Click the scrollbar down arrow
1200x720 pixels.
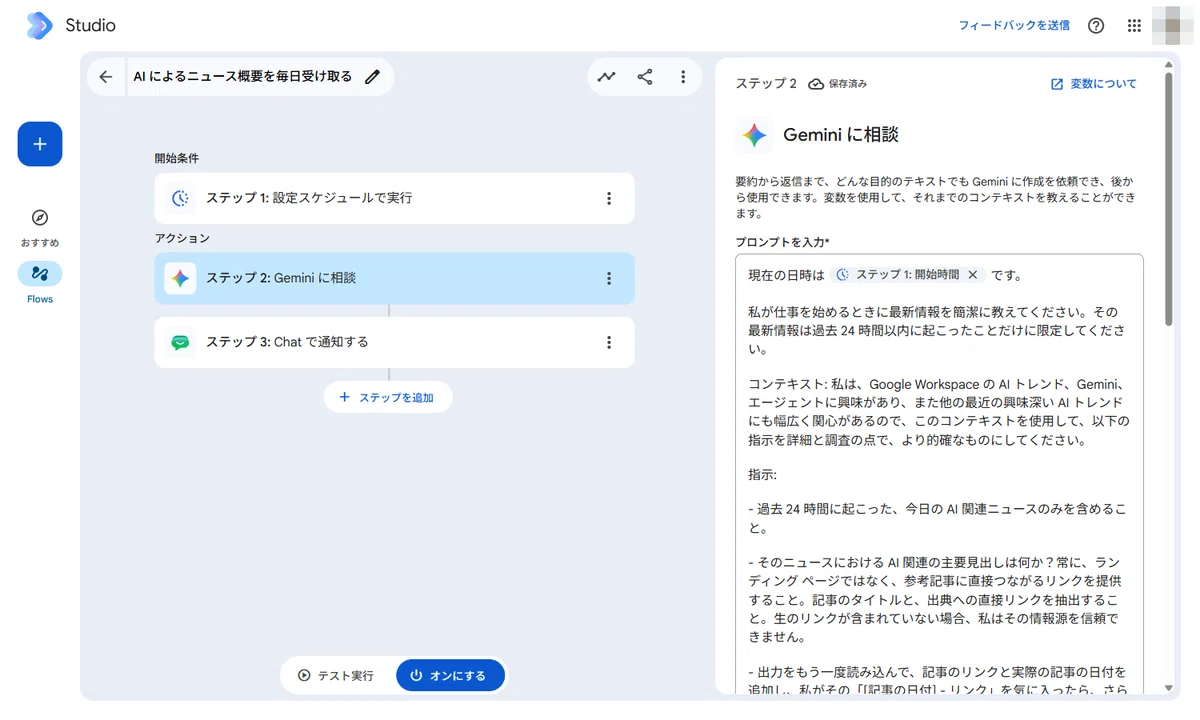[1168, 688]
